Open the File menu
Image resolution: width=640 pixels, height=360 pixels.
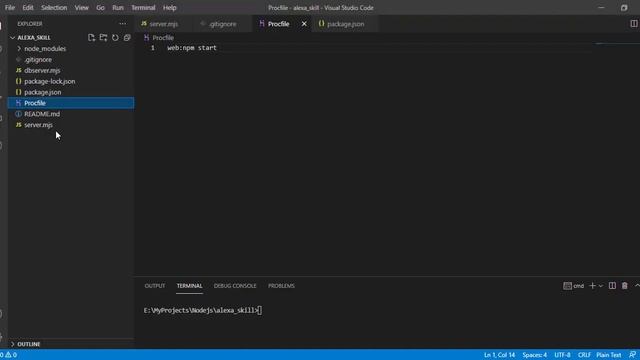pyautogui.click(x=10, y=7)
